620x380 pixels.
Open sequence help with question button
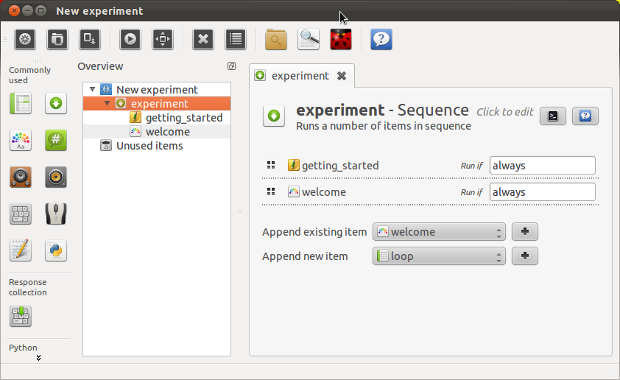pyautogui.click(x=585, y=116)
